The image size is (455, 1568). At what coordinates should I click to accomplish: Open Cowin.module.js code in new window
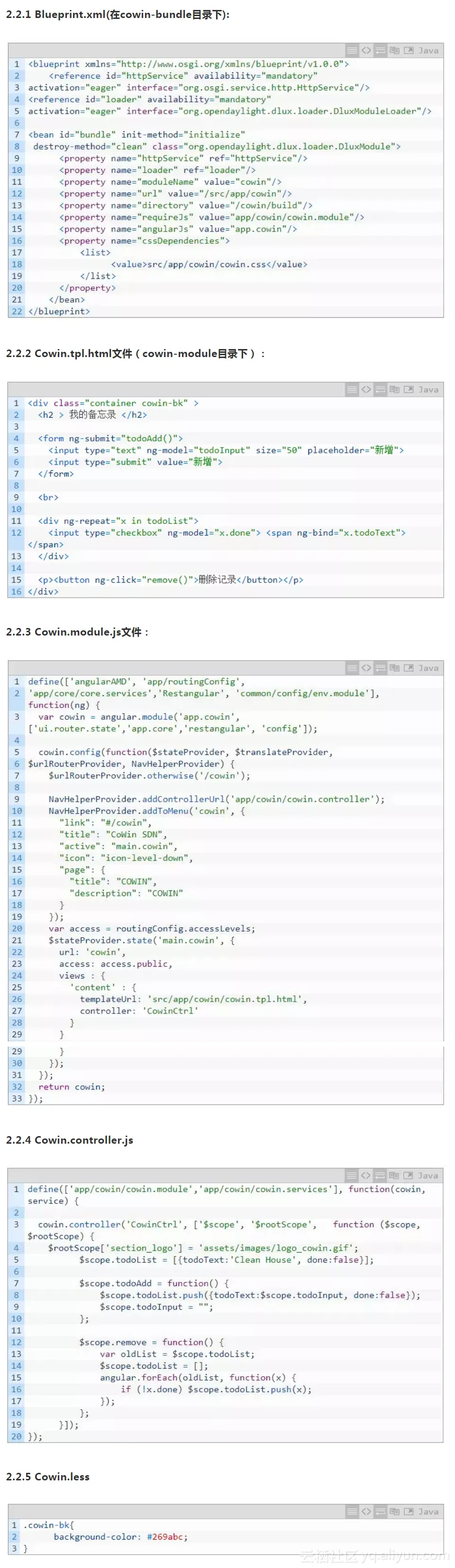(408, 668)
